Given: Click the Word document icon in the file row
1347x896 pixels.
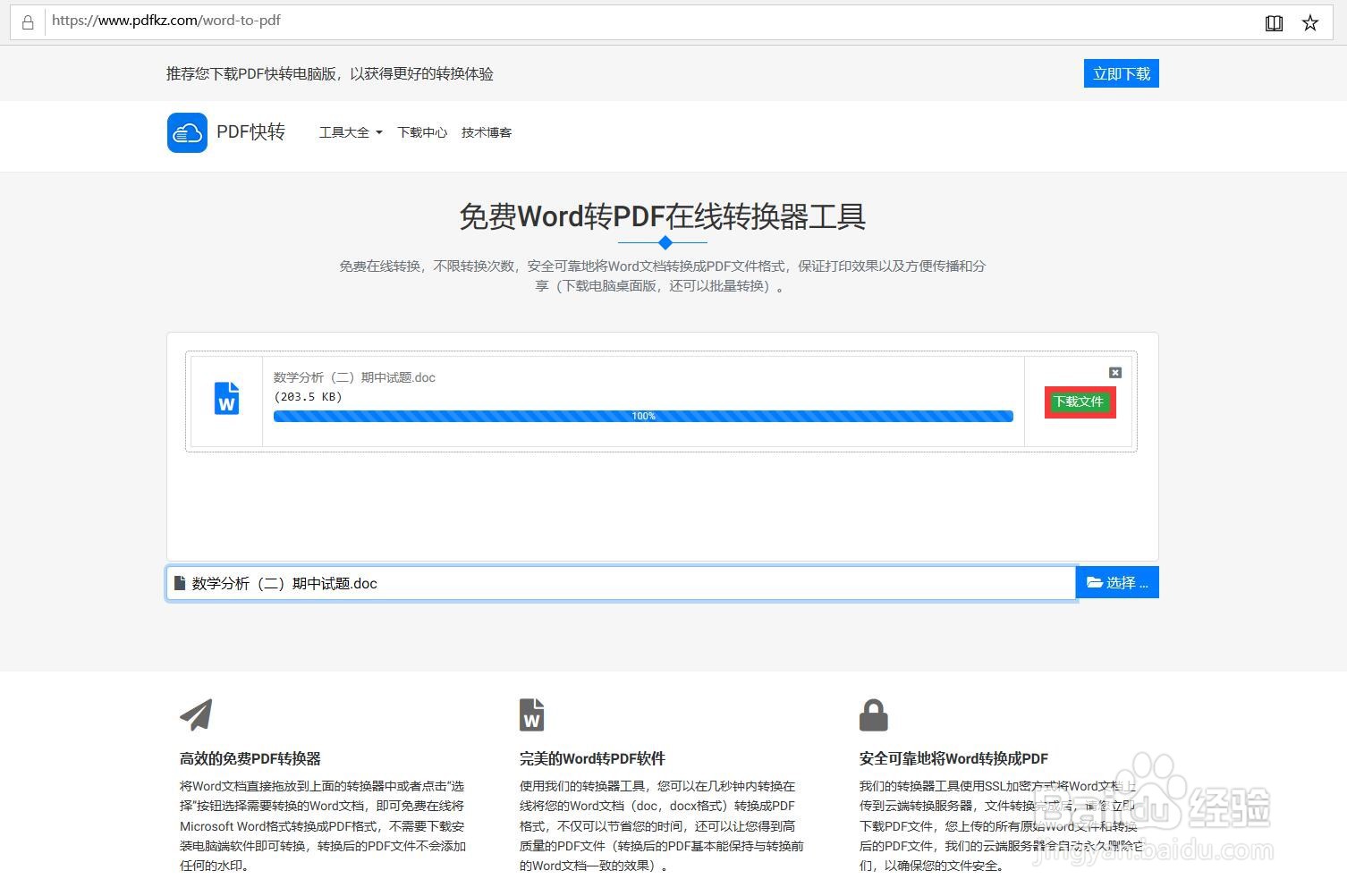Looking at the screenshot, I should 227,399.
